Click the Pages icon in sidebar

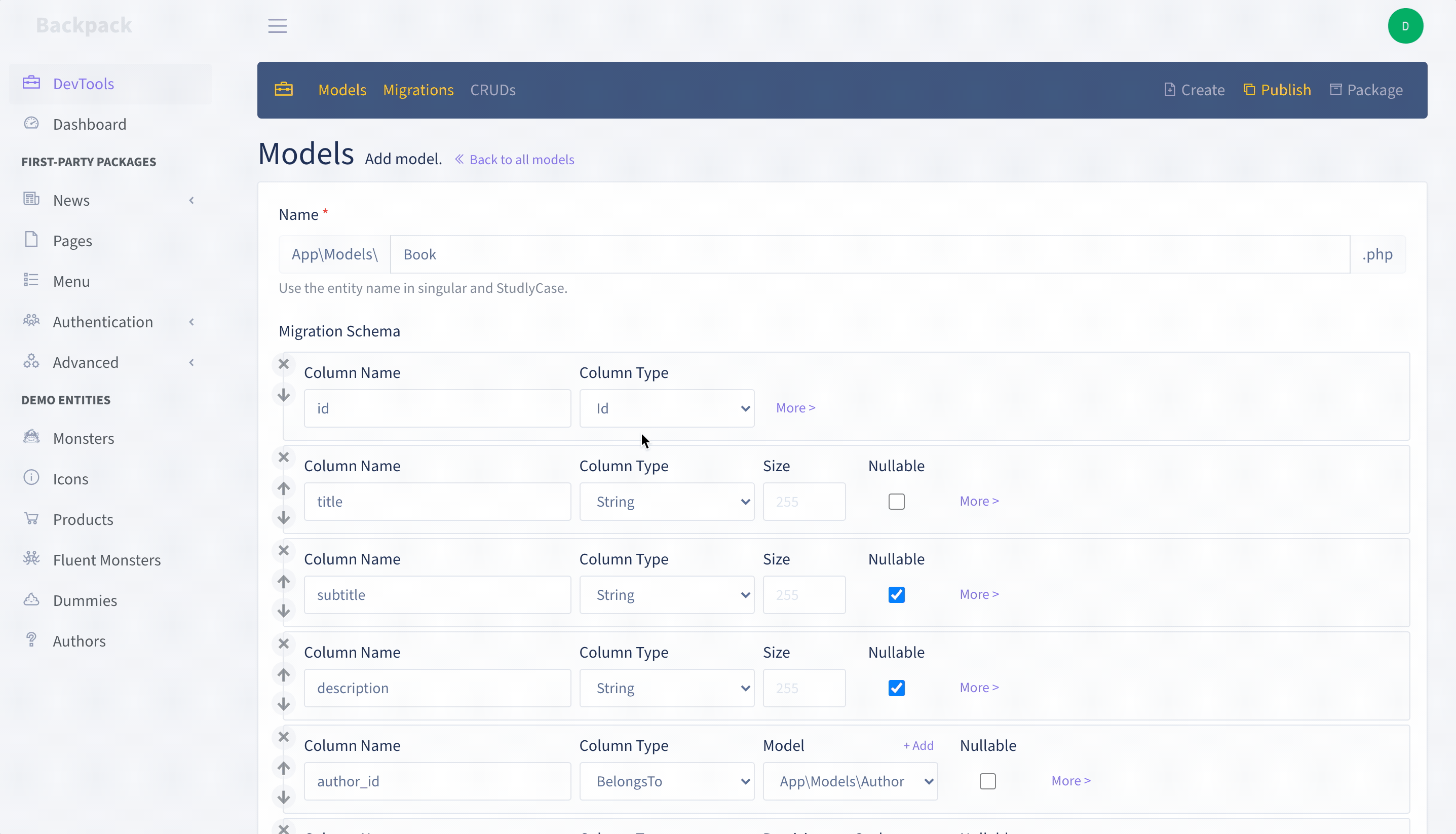31,239
